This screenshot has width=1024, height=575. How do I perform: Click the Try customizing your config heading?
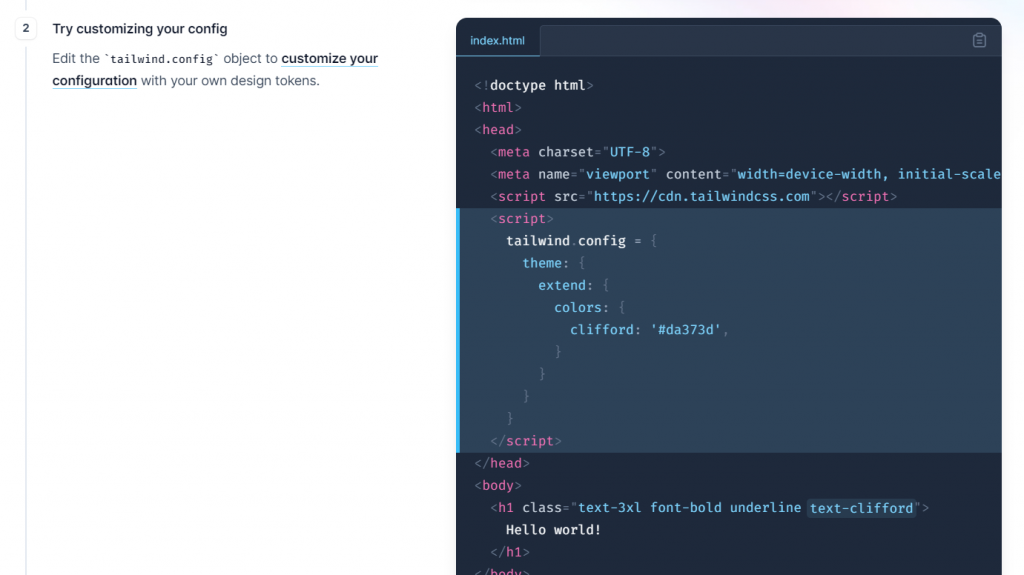(140, 29)
